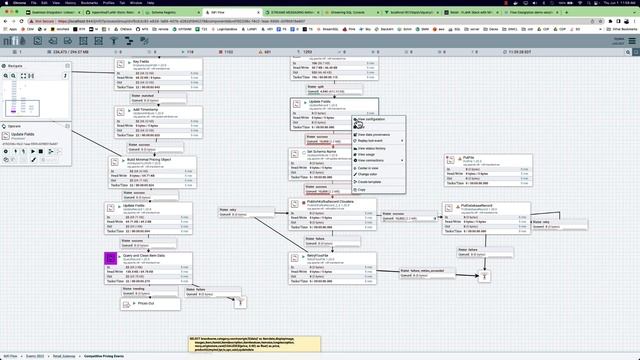Image resolution: width=640 pixels, height=360 pixels.
Task: Add a Label from the toolbar
Action: (x=144, y=41)
